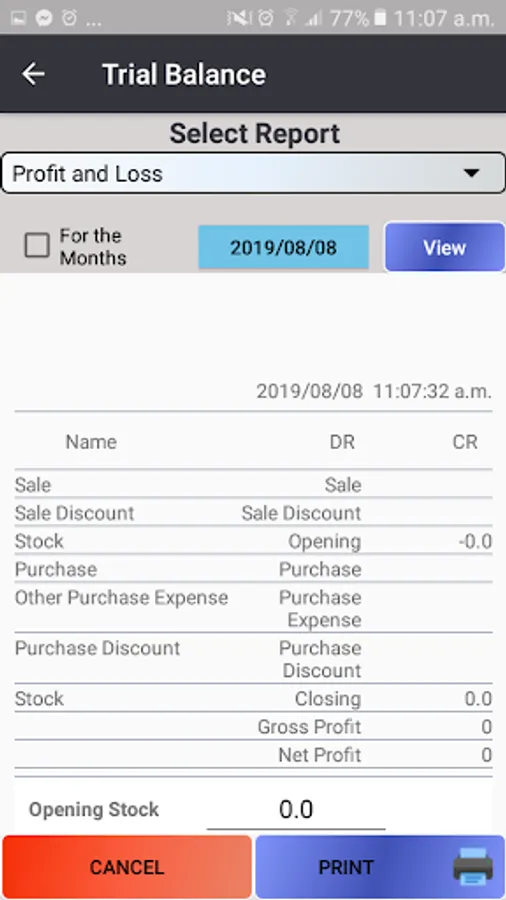
Task: Click the Opening stock value -0.0
Action: tap(476, 541)
